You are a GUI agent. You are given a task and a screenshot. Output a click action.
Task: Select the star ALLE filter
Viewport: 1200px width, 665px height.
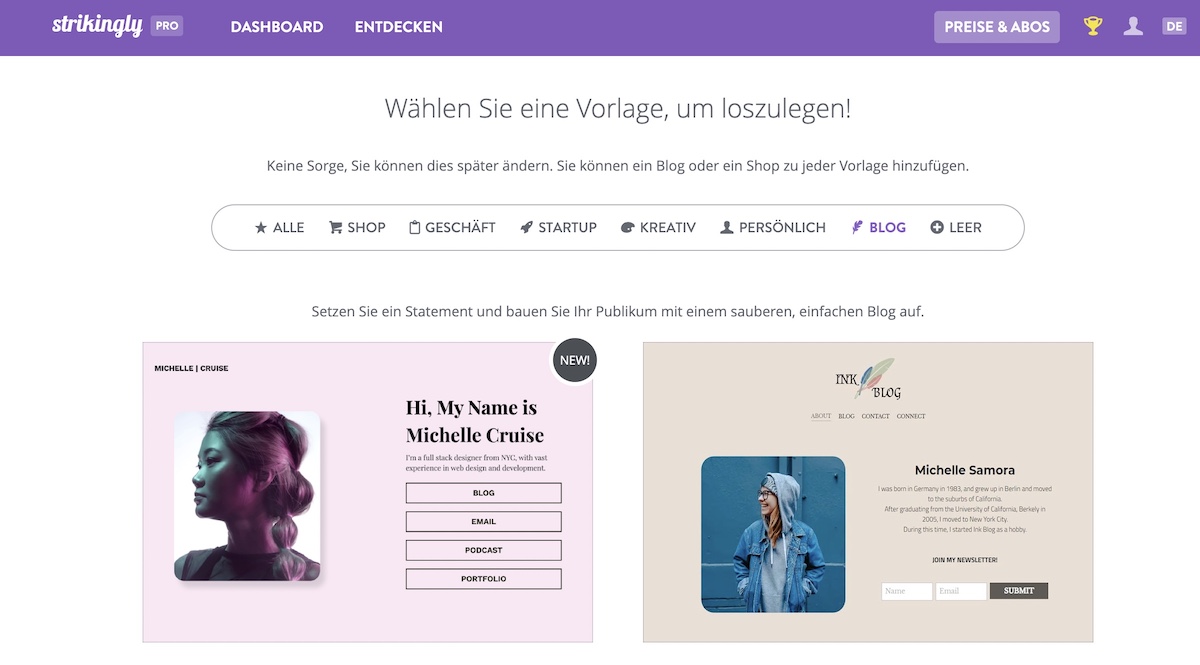click(279, 228)
